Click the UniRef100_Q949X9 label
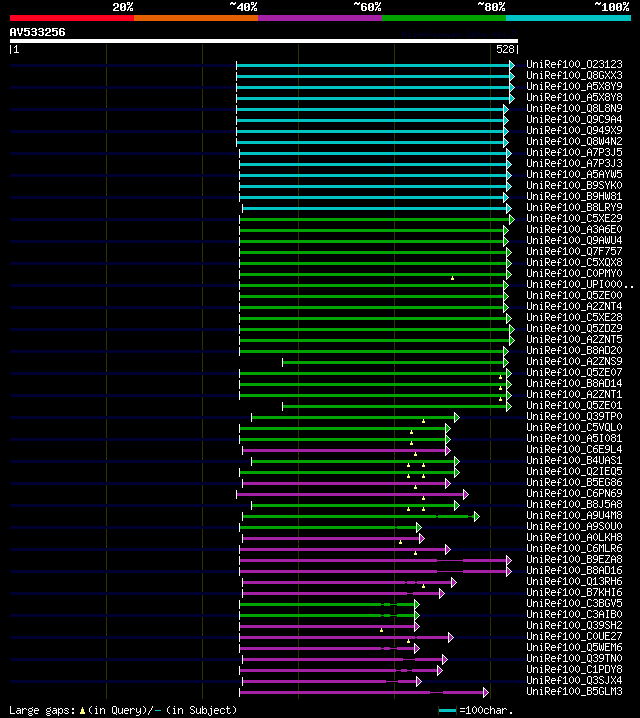The image size is (640, 718). pos(574,130)
